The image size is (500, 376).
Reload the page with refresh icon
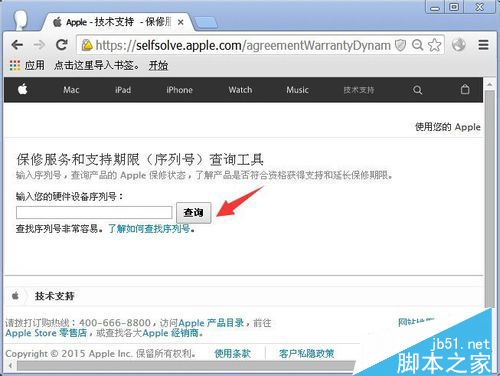[62, 45]
